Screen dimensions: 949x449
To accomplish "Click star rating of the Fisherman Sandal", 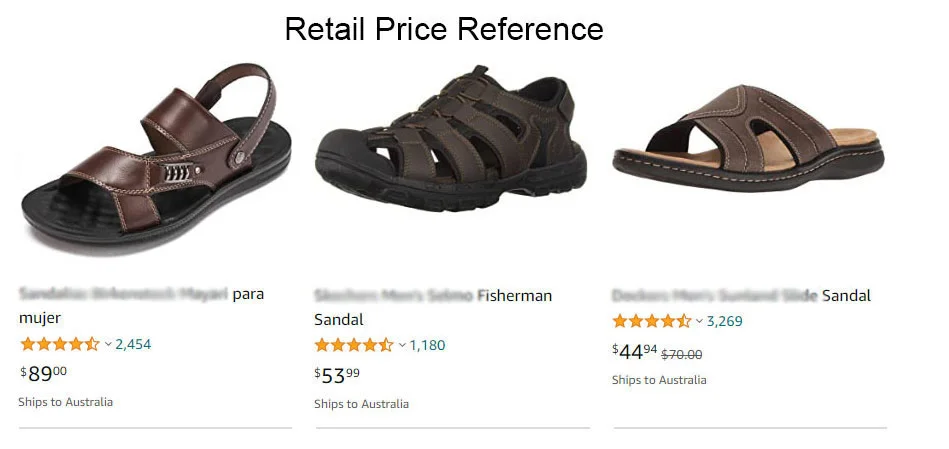I will (354, 345).
